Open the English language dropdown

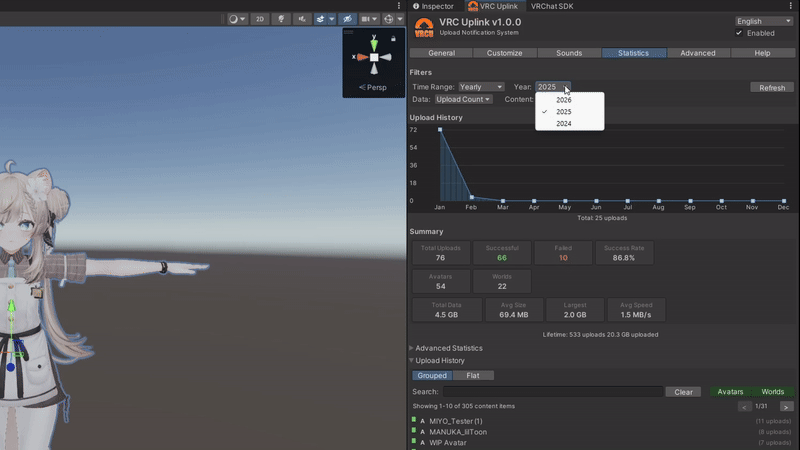(764, 21)
